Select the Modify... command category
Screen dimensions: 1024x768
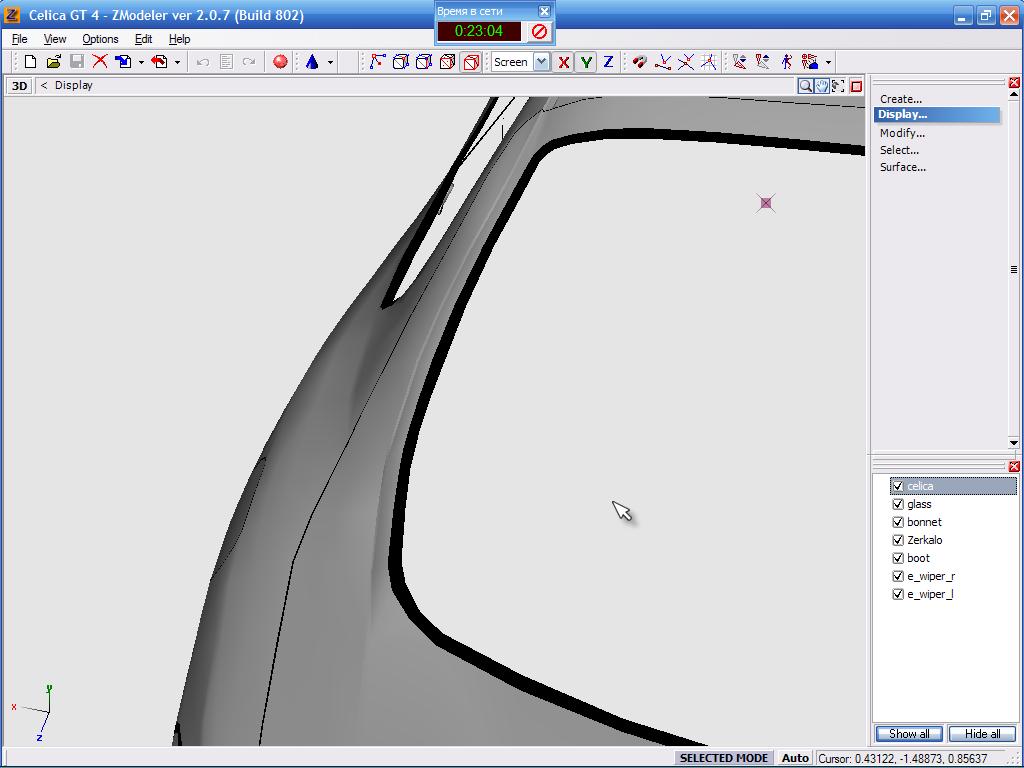(902, 133)
